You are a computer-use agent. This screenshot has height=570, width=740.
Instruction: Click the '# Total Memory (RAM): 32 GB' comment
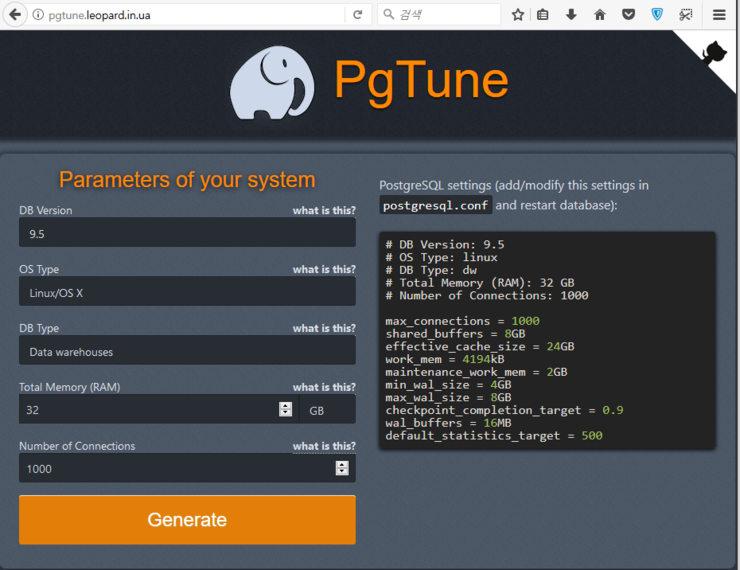[479, 283]
